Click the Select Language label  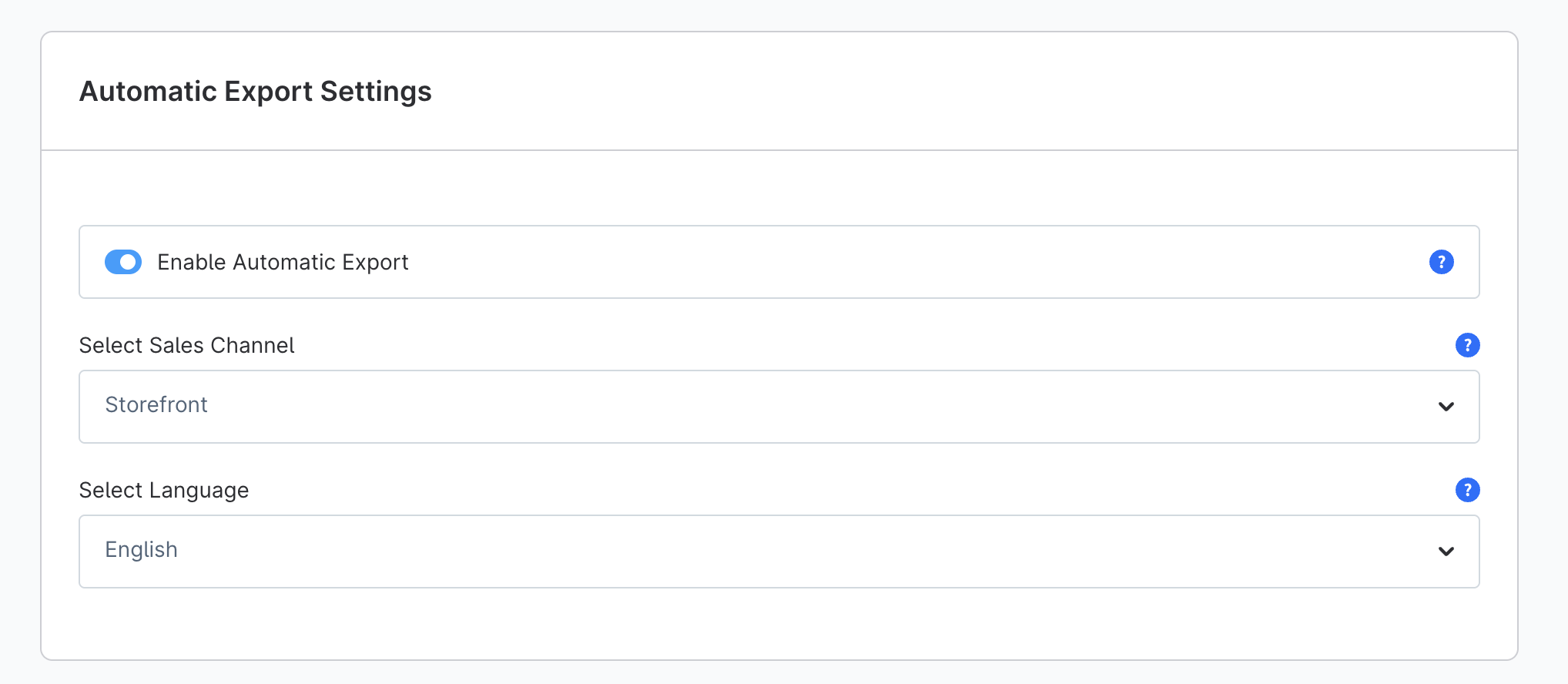click(163, 490)
